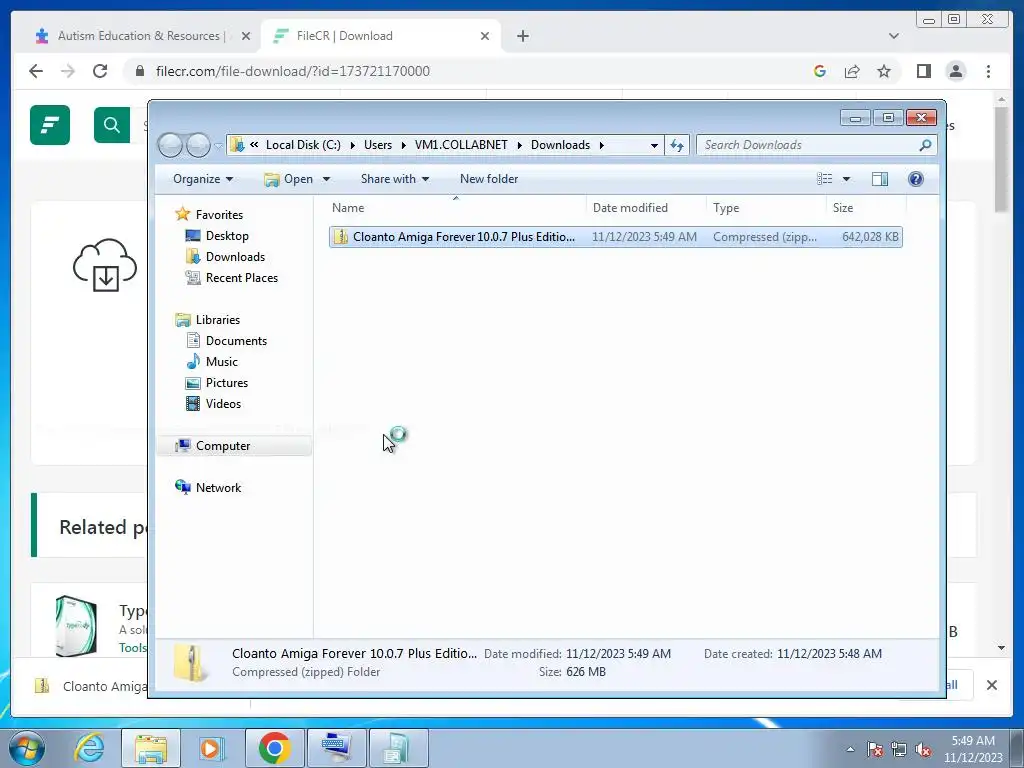The width and height of the screenshot is (1024, 768).
Task: Open Recent Places in Favorites
Action: (242, 278)
